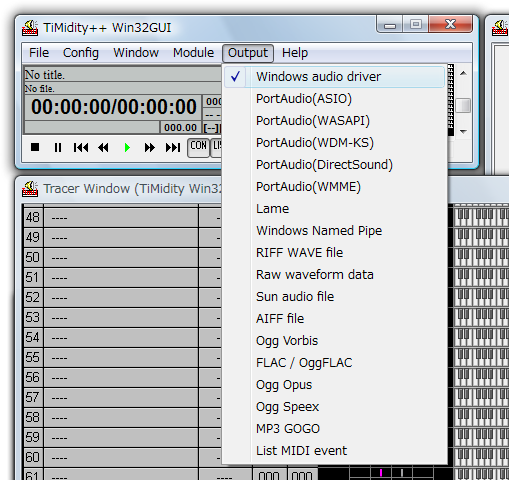Click the 000.00 value display

[180, 128]
